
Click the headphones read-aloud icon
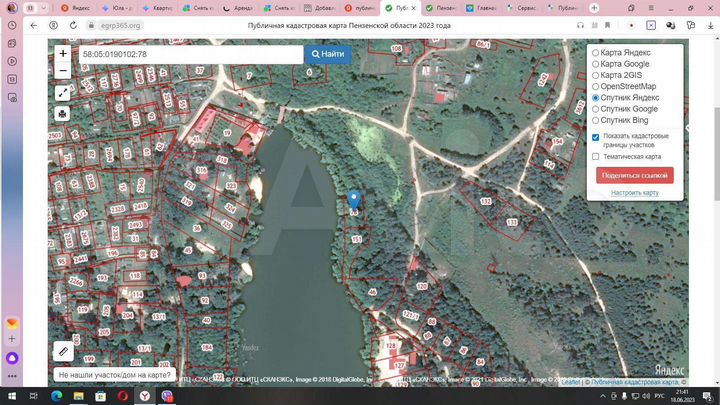(580, 26)
